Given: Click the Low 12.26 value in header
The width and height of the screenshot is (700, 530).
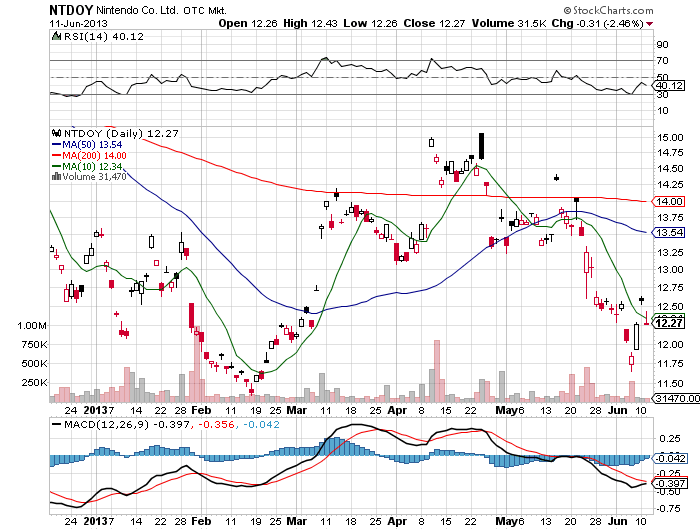Looking at the screenshot, I should coord(370,24).
